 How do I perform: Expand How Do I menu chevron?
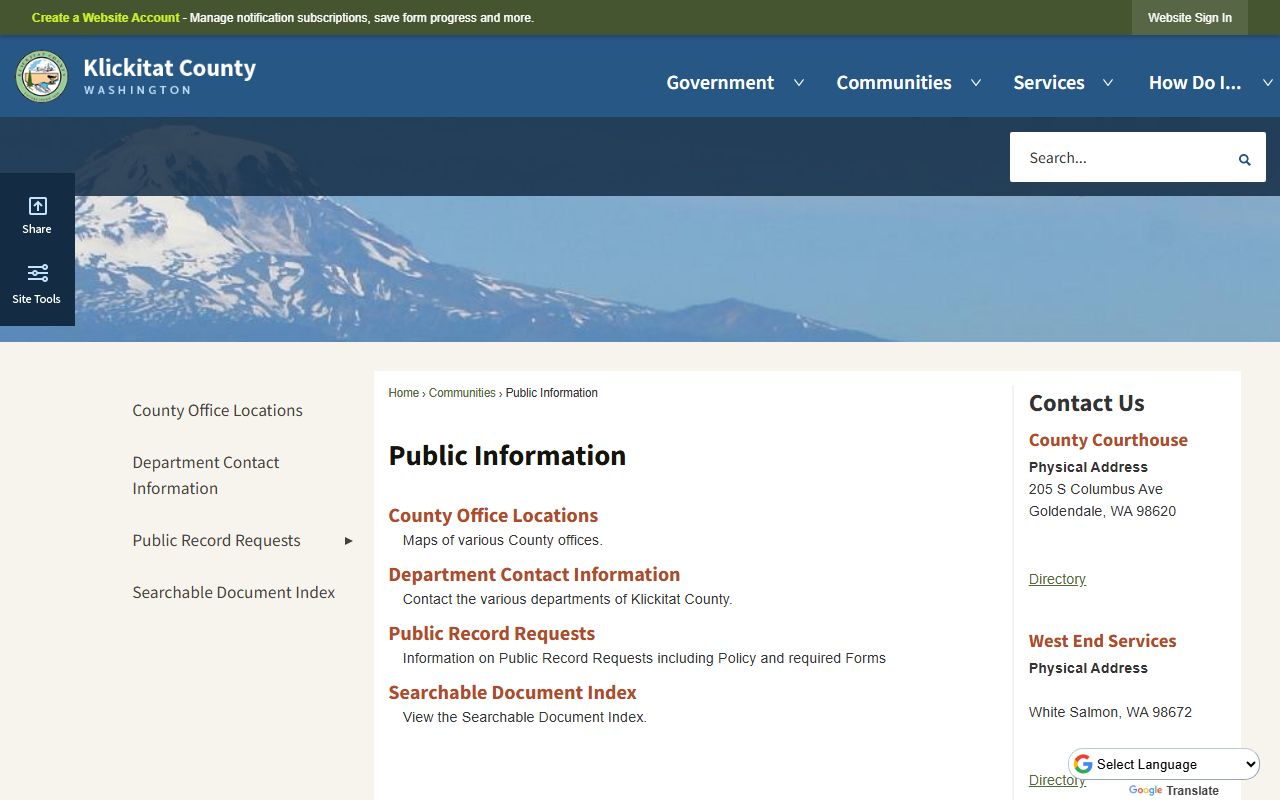pyautogui.click(x=1268, y=83)
